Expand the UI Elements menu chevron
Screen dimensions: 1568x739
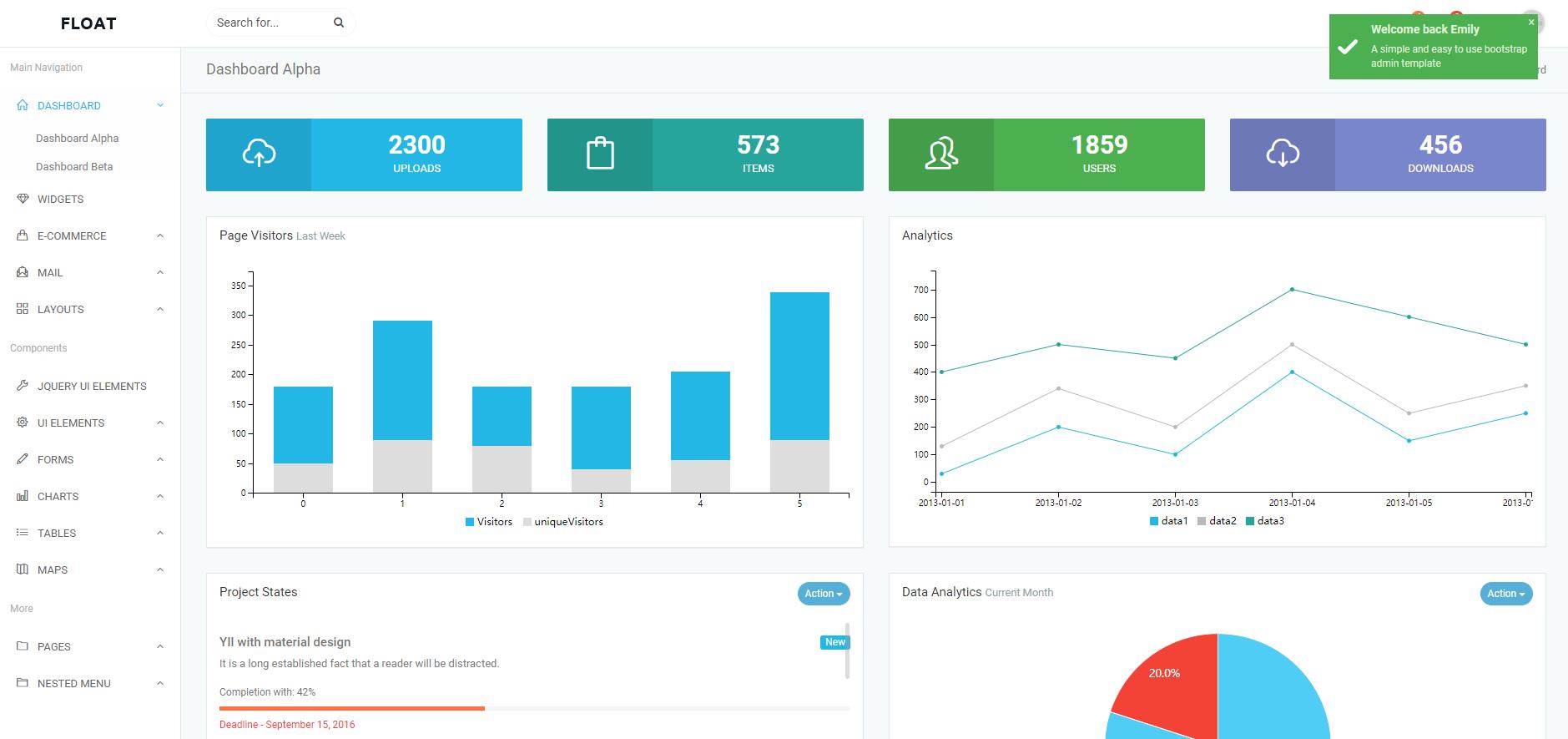pos(160,423)
